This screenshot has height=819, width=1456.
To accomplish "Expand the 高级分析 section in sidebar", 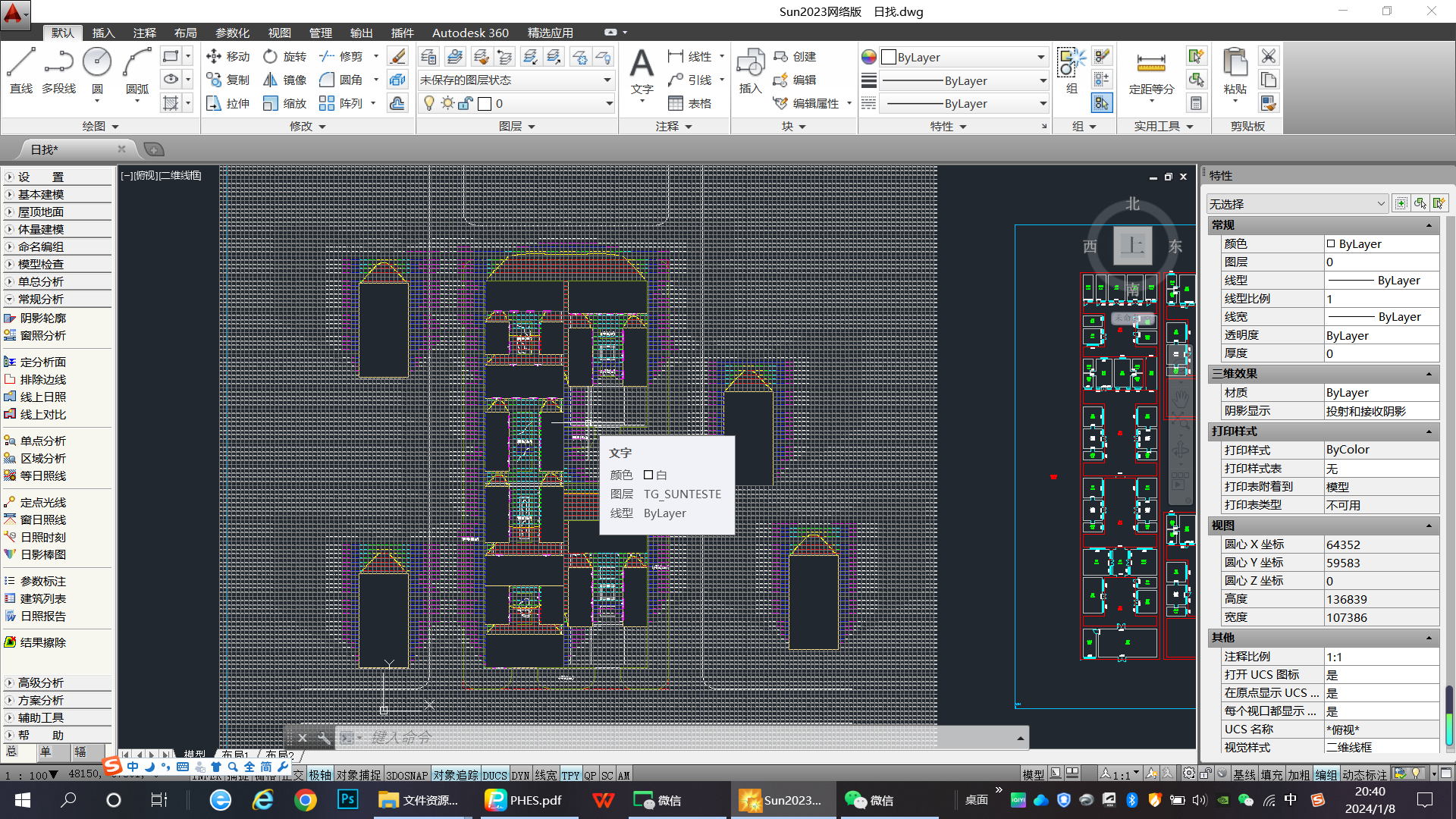I will click(x=41, y=682).
